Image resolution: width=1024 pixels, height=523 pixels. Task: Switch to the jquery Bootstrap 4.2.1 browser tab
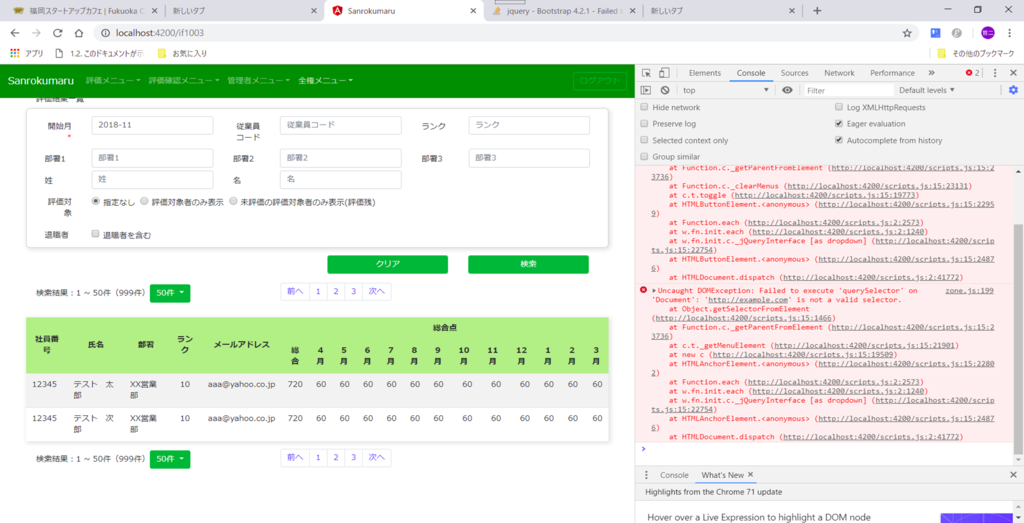(564, 11)
